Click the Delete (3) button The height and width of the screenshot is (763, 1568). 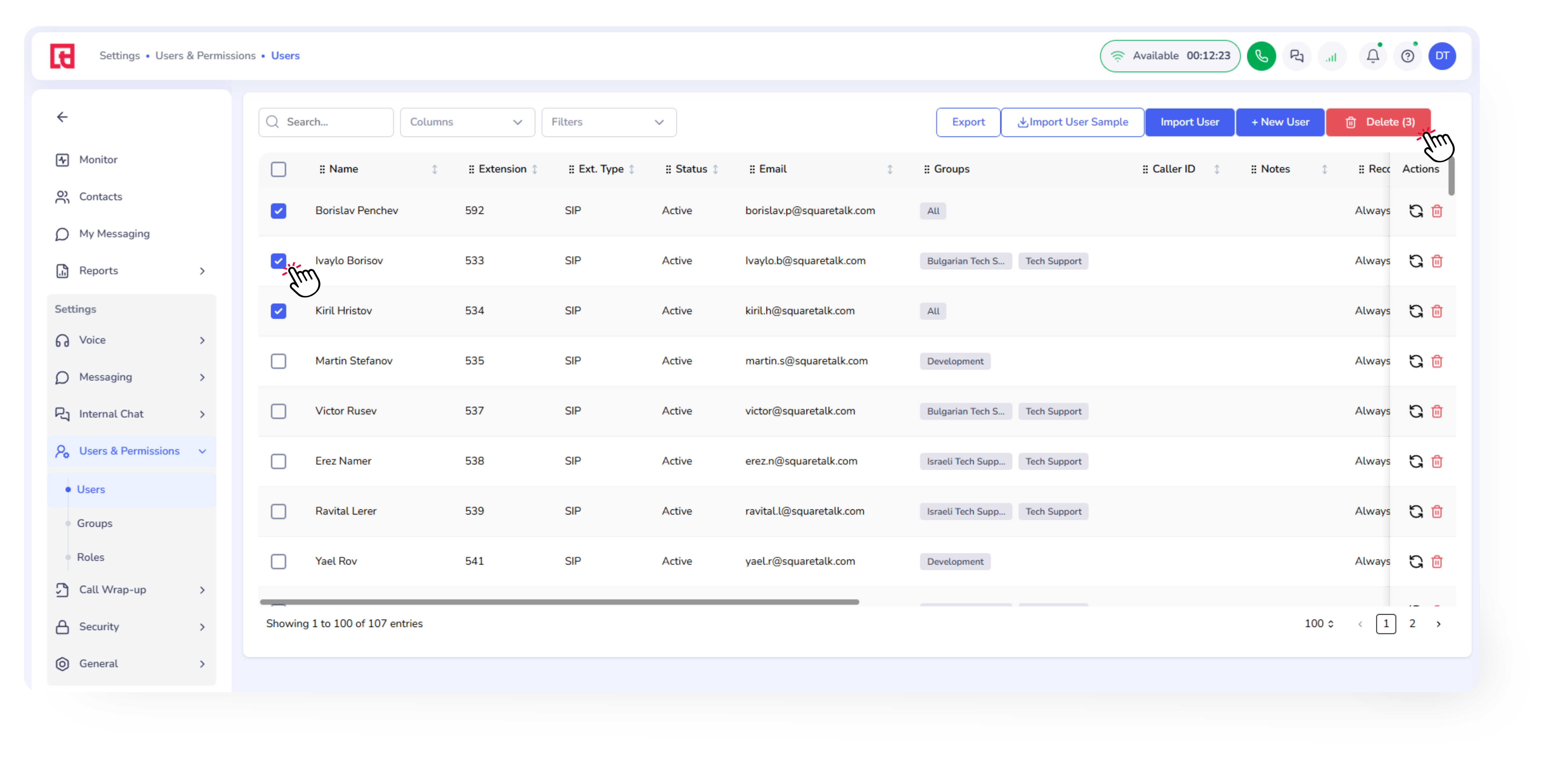pyautogui.click(x=1378, y=122)
